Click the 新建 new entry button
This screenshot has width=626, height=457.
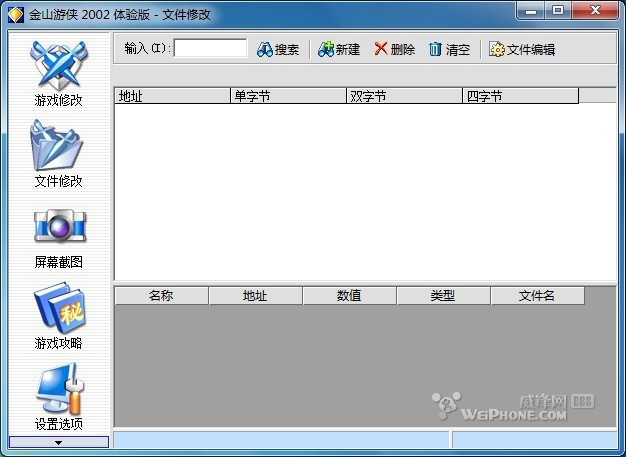(x=339, y=49)
